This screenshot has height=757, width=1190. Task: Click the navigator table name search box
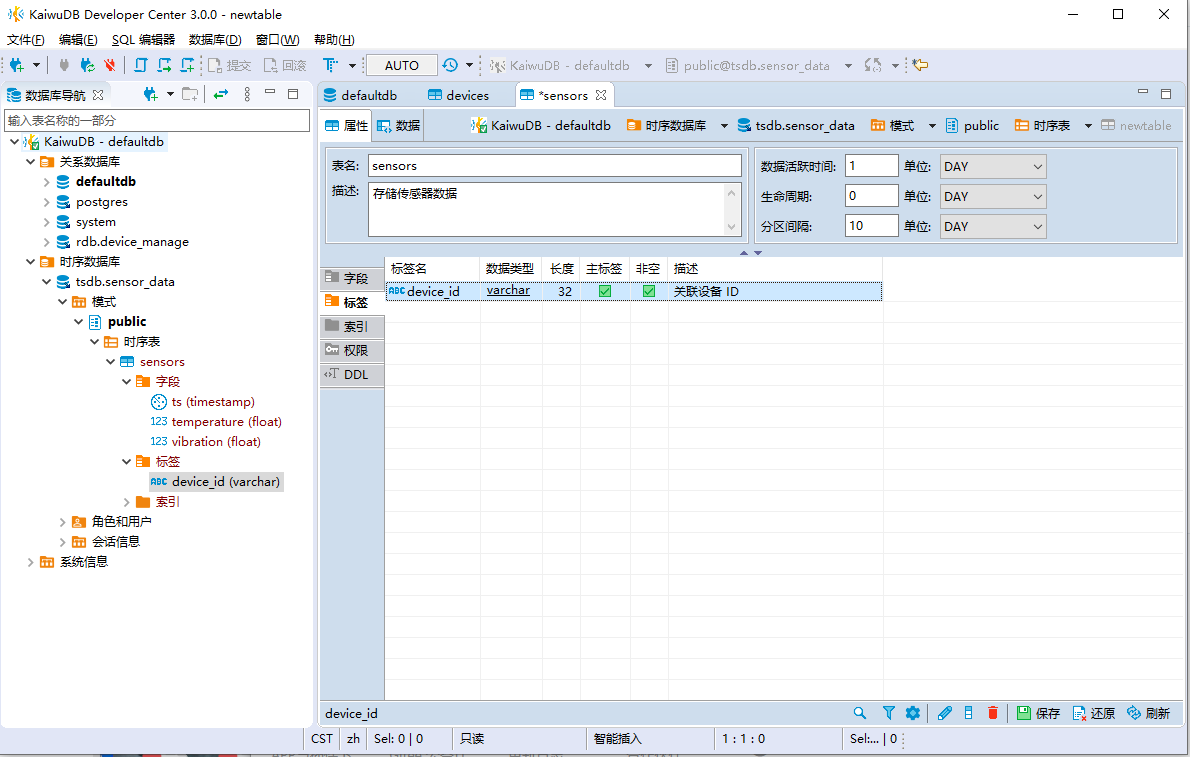pos(157,120)
